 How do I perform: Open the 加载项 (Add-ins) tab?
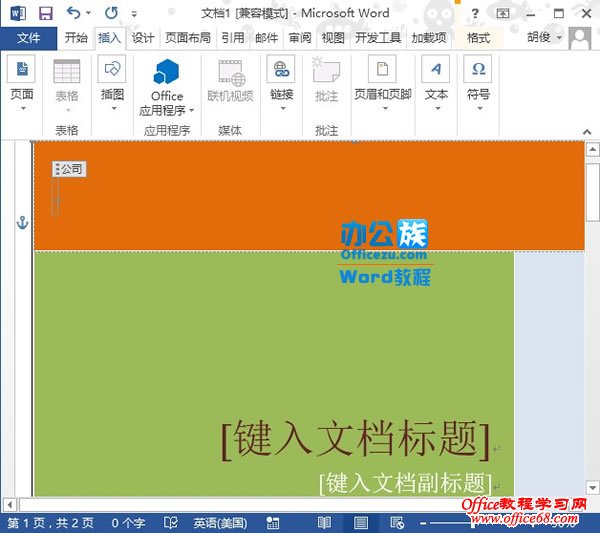429,38
